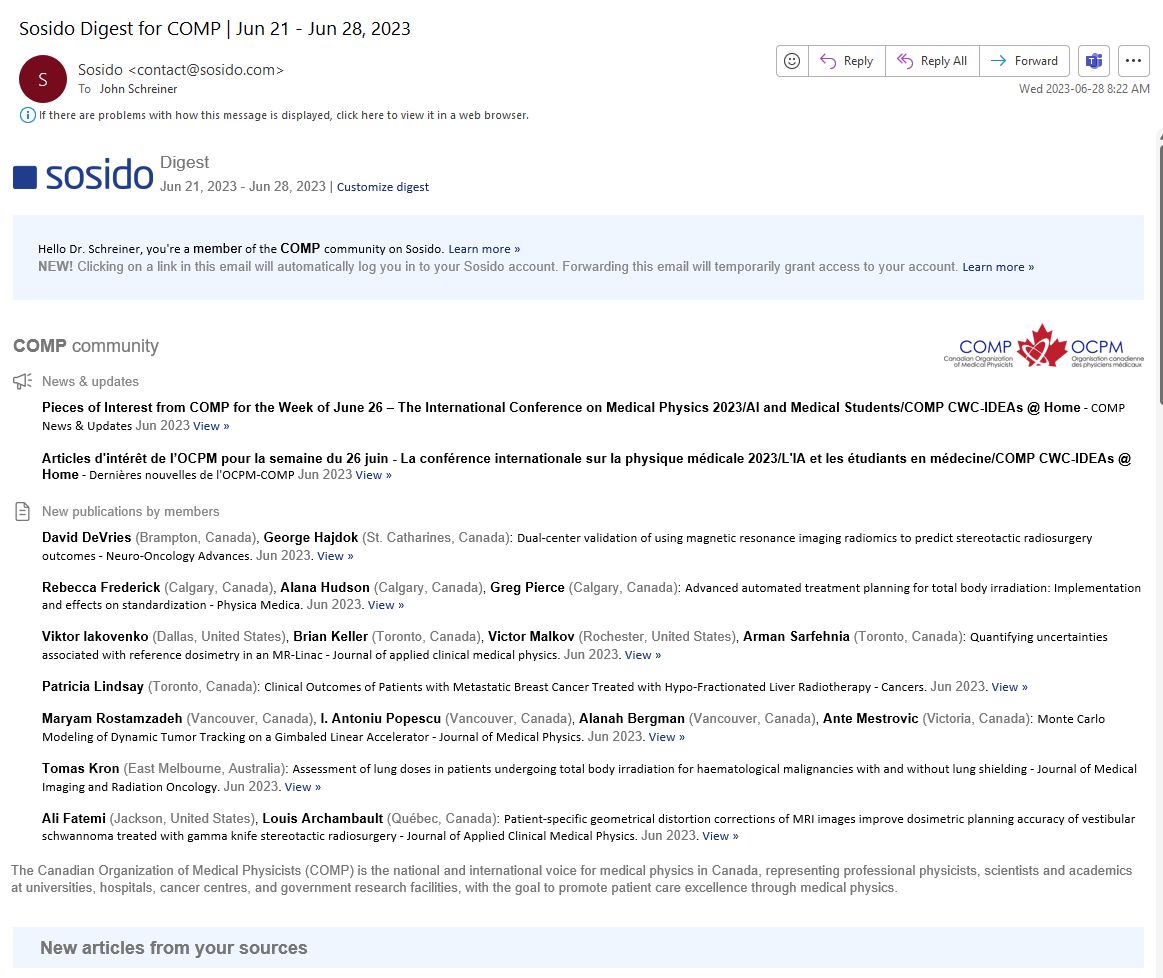Open Articles d'intérêt de l'OCPM headline
The width and height of the screenshot is (1163, 978).
coord(586,466)
